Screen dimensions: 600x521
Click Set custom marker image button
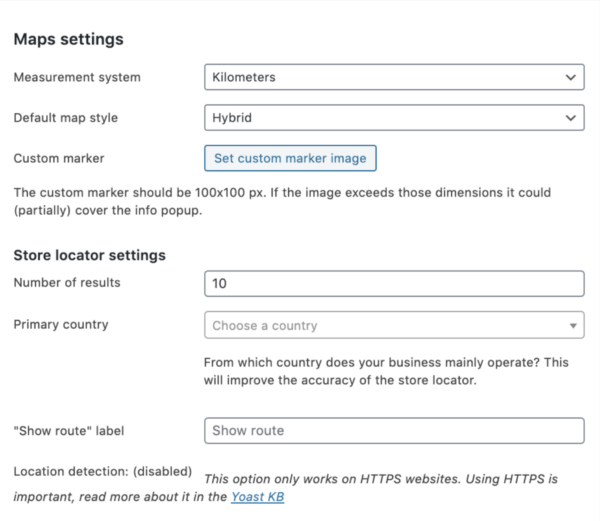tap(290, 158)
